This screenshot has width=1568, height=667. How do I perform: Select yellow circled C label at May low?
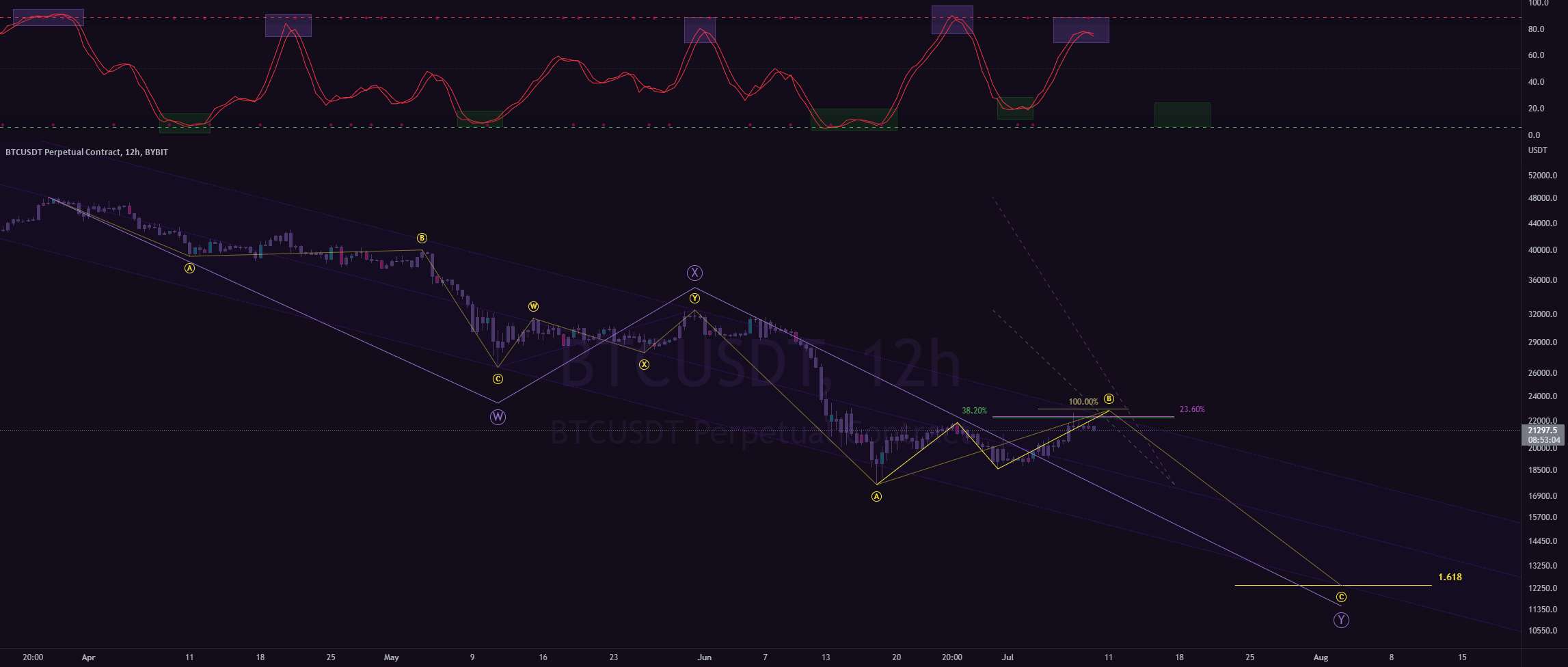point(498,379)
